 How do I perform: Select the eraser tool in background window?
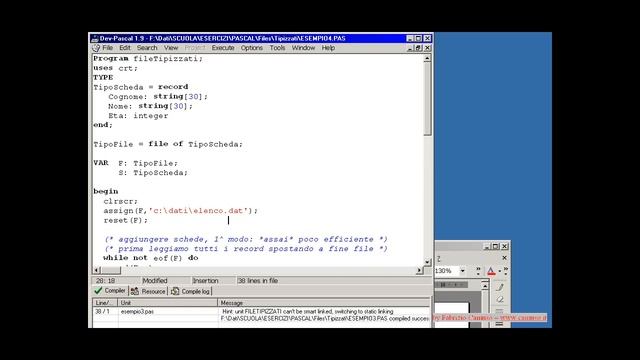(500, 299)
